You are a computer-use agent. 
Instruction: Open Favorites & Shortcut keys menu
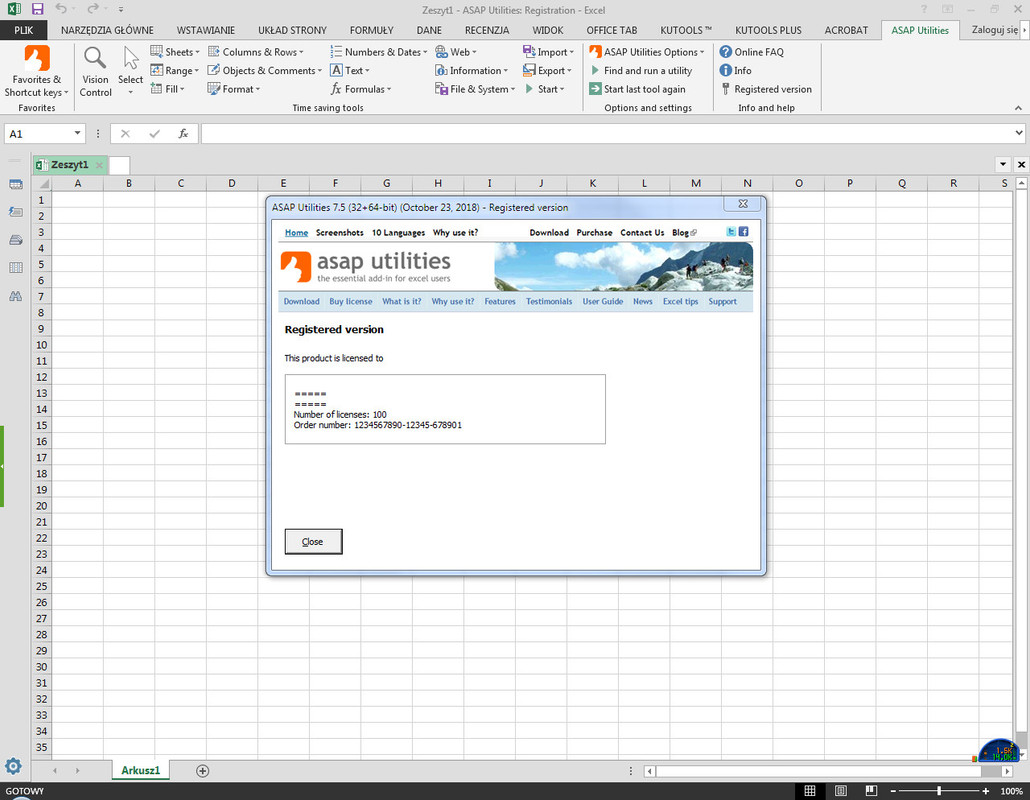pos(36,72)
